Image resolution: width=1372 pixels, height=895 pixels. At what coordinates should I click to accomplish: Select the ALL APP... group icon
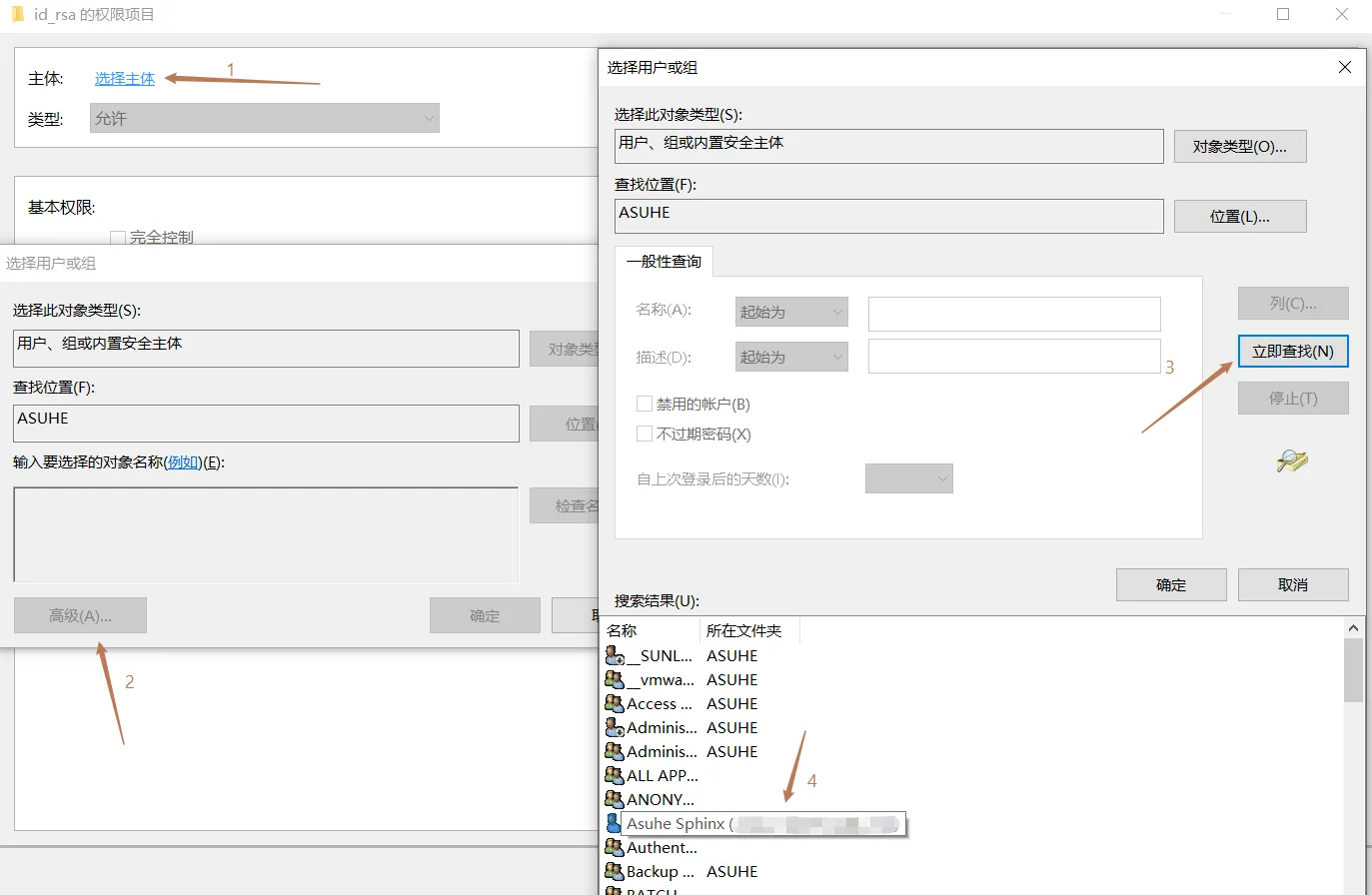[x=615, y=775]
